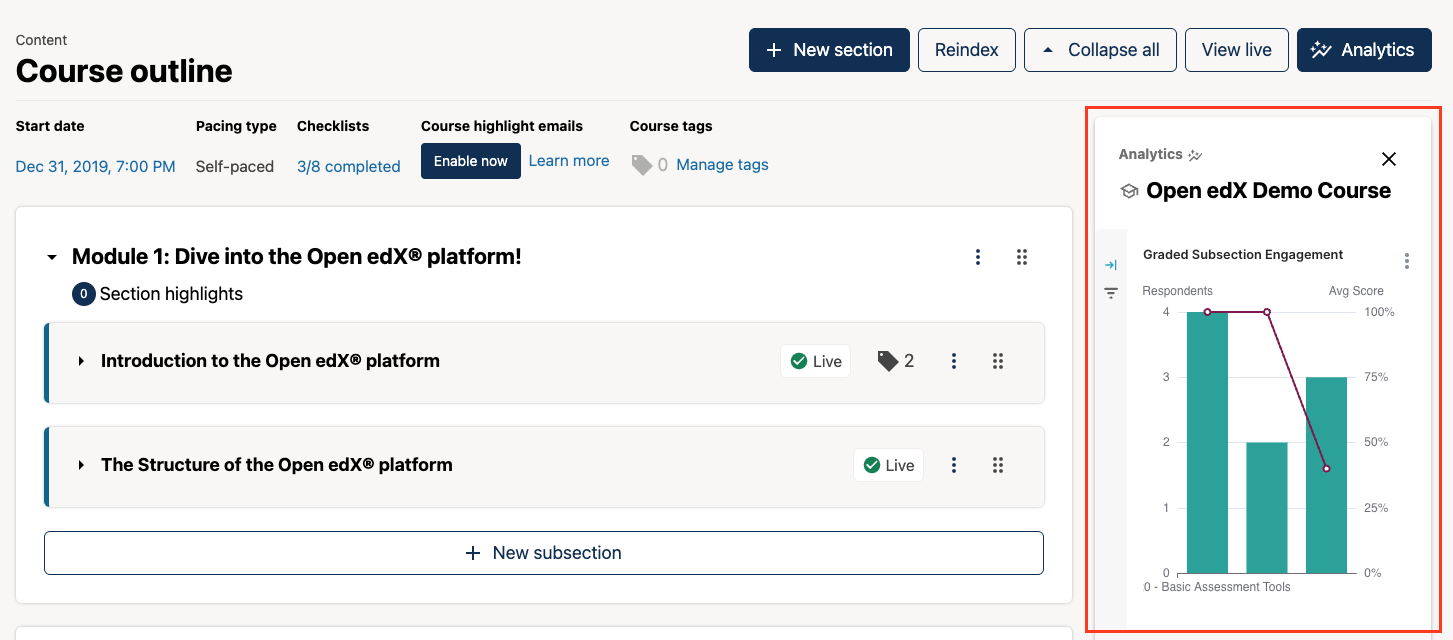This screenshot has height=640, width=1453.
Task: Enable course highlight emails now
Action: (x=470, y=160)
